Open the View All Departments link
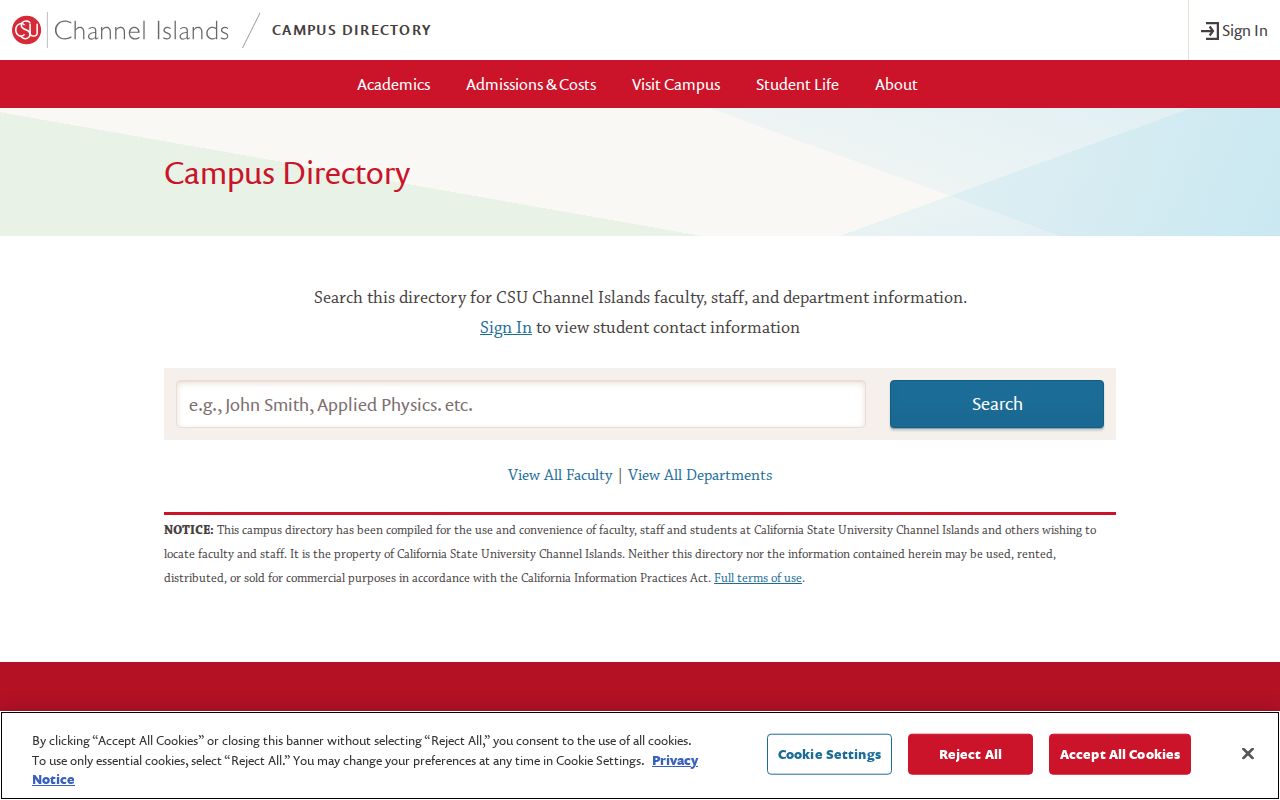The height and width of the screenshot is (800, 1280). [x=700, y=475]
